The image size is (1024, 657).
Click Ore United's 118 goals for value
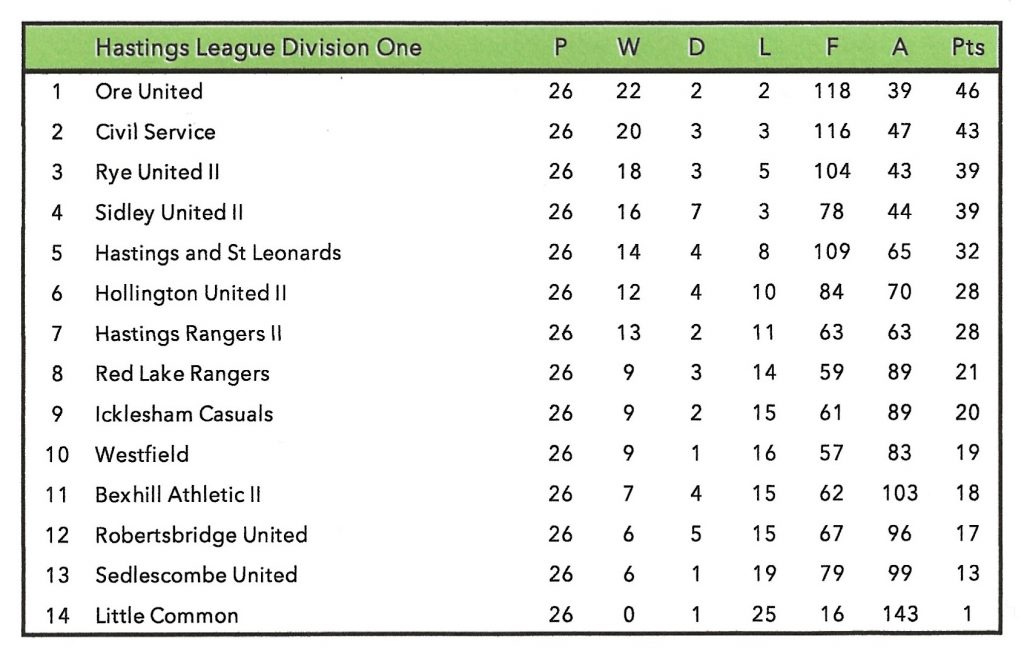(x=832, y=91)
